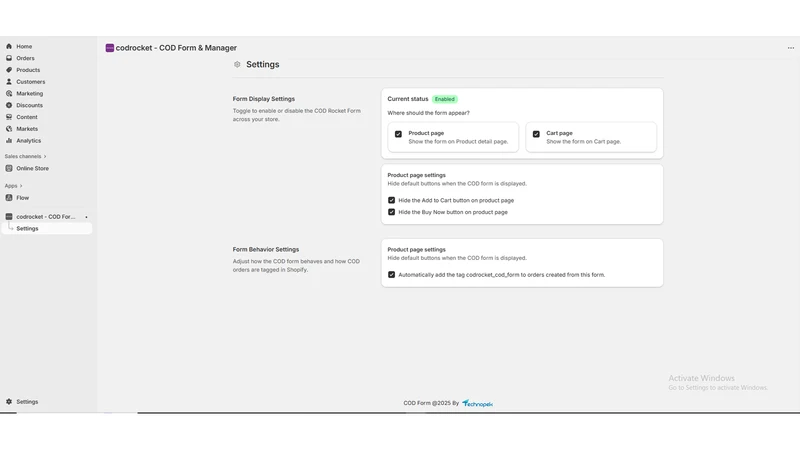Viewport: 800px width, 450px height.
Task: Click 'Where should the form appear?' text
Action: pos(429,113)
